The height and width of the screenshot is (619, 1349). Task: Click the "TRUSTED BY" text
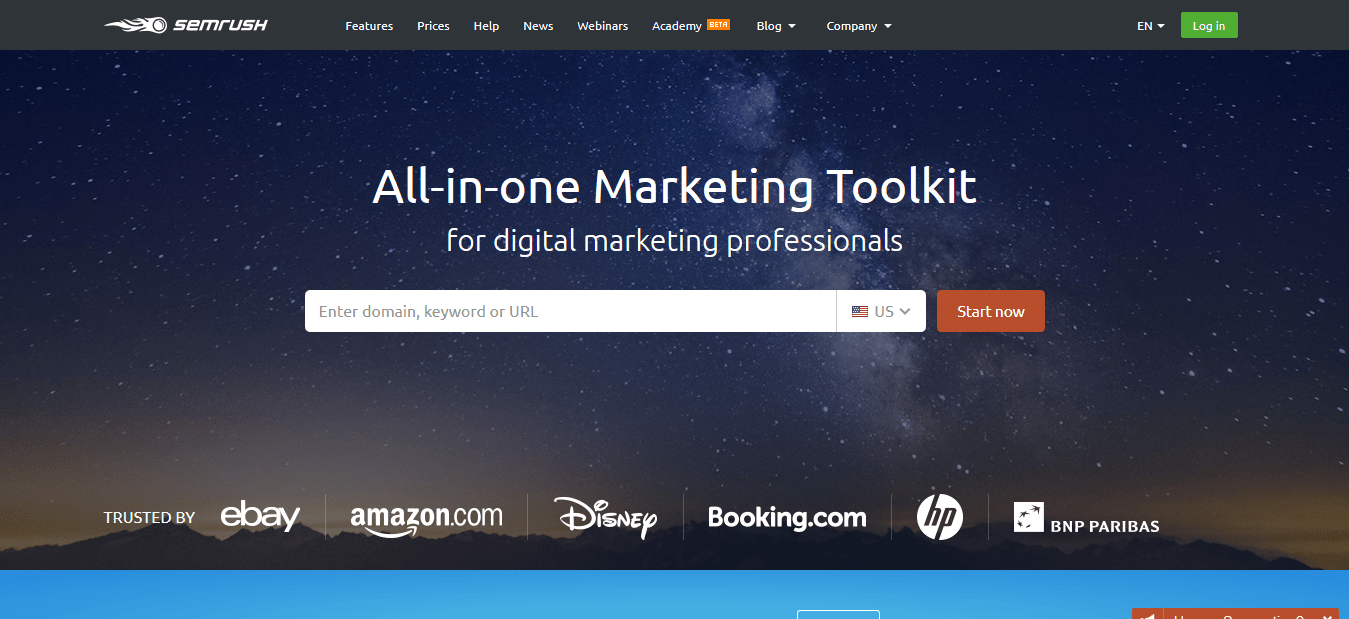[x=149, y=518]
